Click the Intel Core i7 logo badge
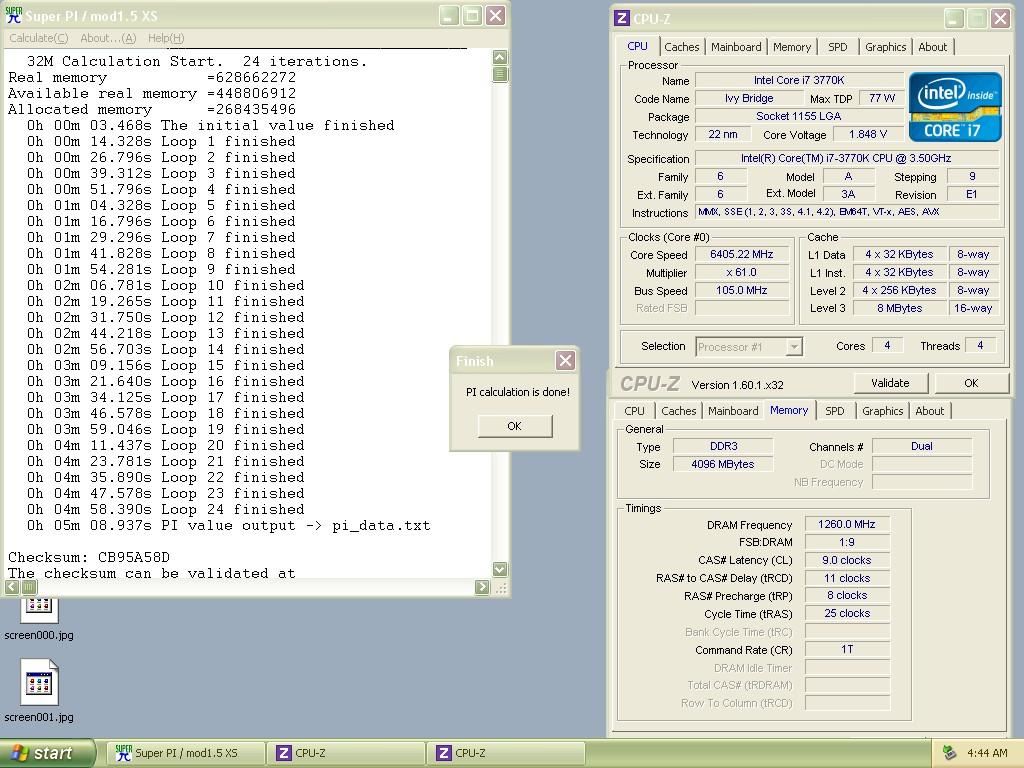Viewport: 1024px width, 768px height. [954, 106]
